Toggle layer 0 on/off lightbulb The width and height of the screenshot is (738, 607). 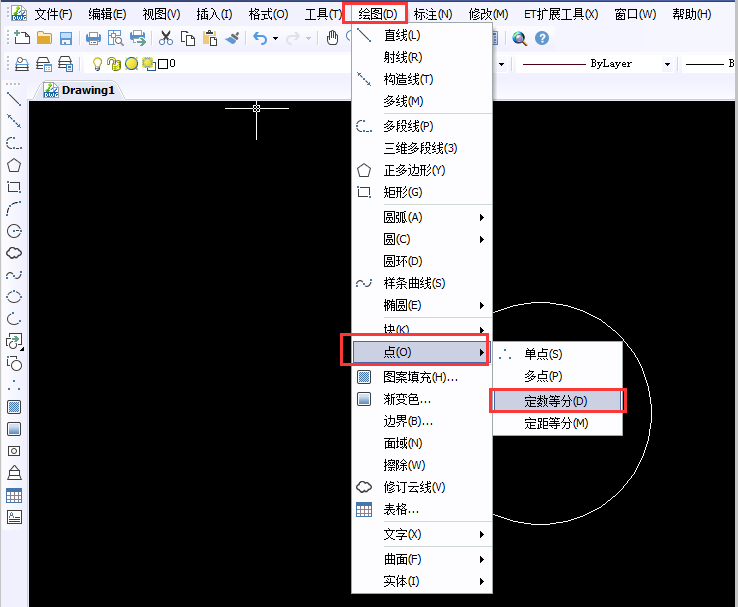coord(98,64)
